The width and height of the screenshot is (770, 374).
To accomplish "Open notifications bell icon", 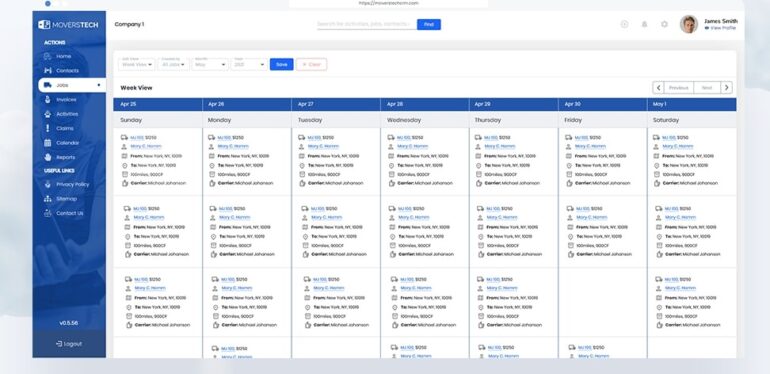I will pos(645,24).
